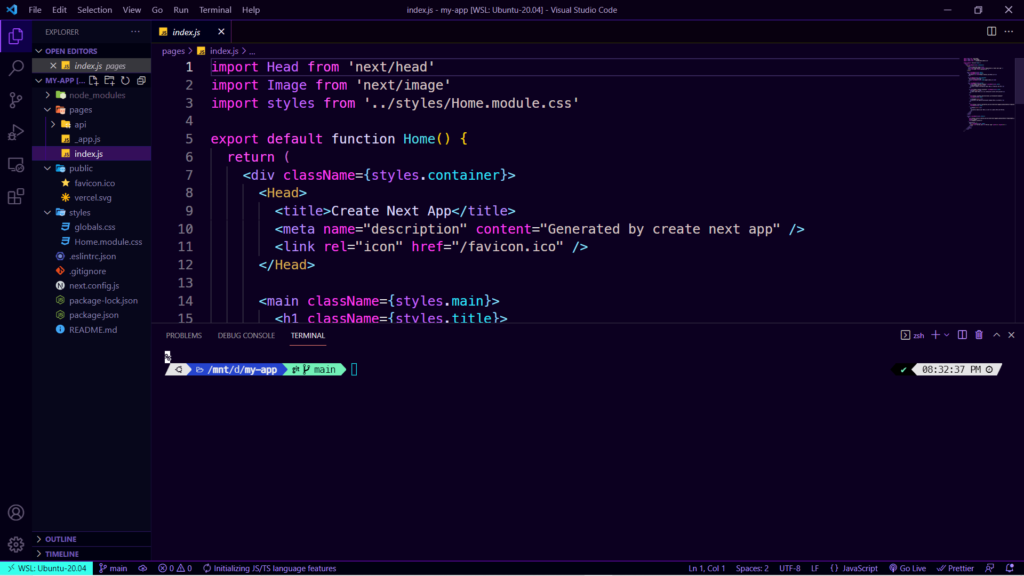Open the new terminal launch profile dropdown
The width and height of the screenshot is (1024, 576).
(x=947, y=335)
